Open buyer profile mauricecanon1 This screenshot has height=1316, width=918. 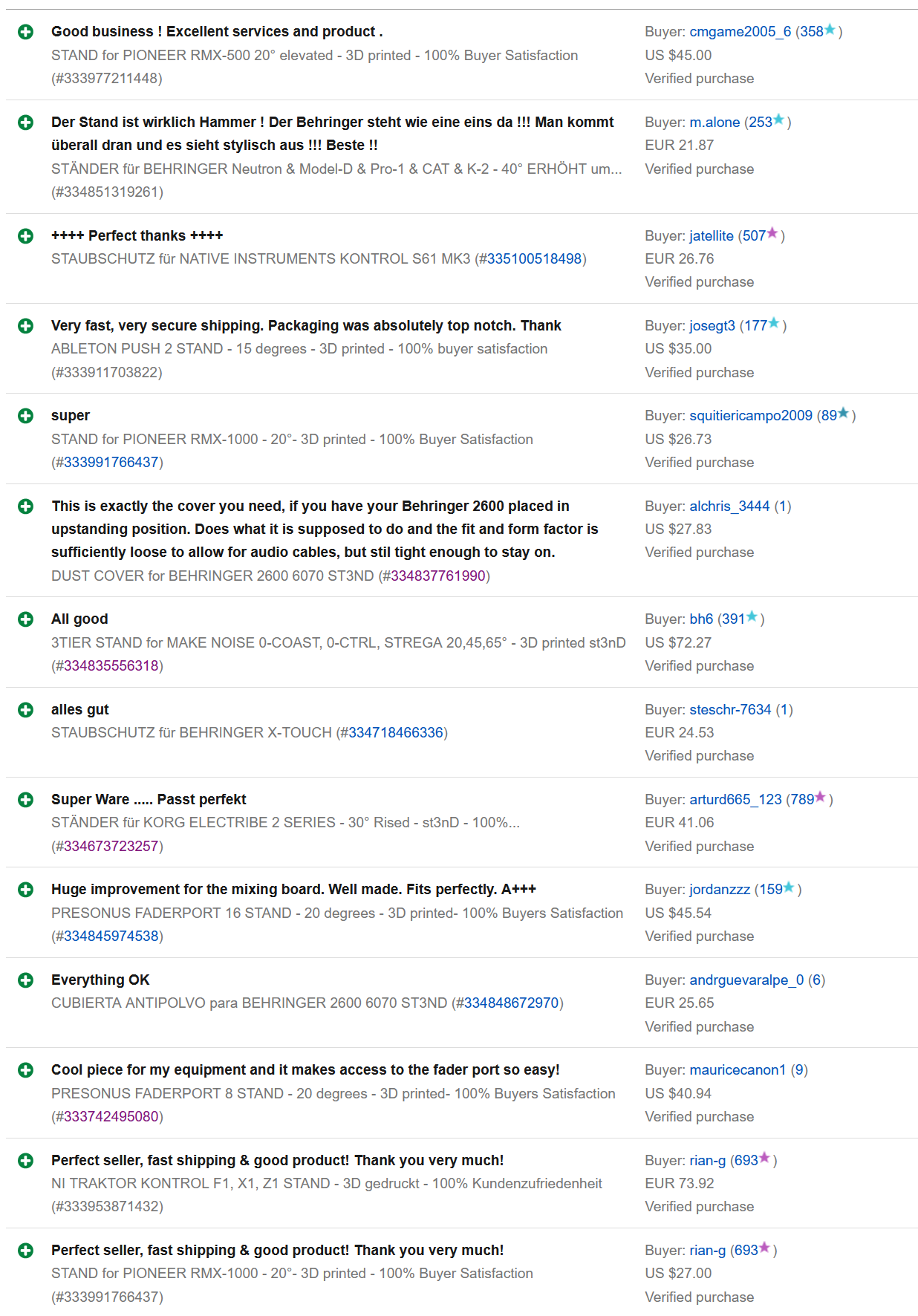pyautogui.click(x=738, y=1070)
